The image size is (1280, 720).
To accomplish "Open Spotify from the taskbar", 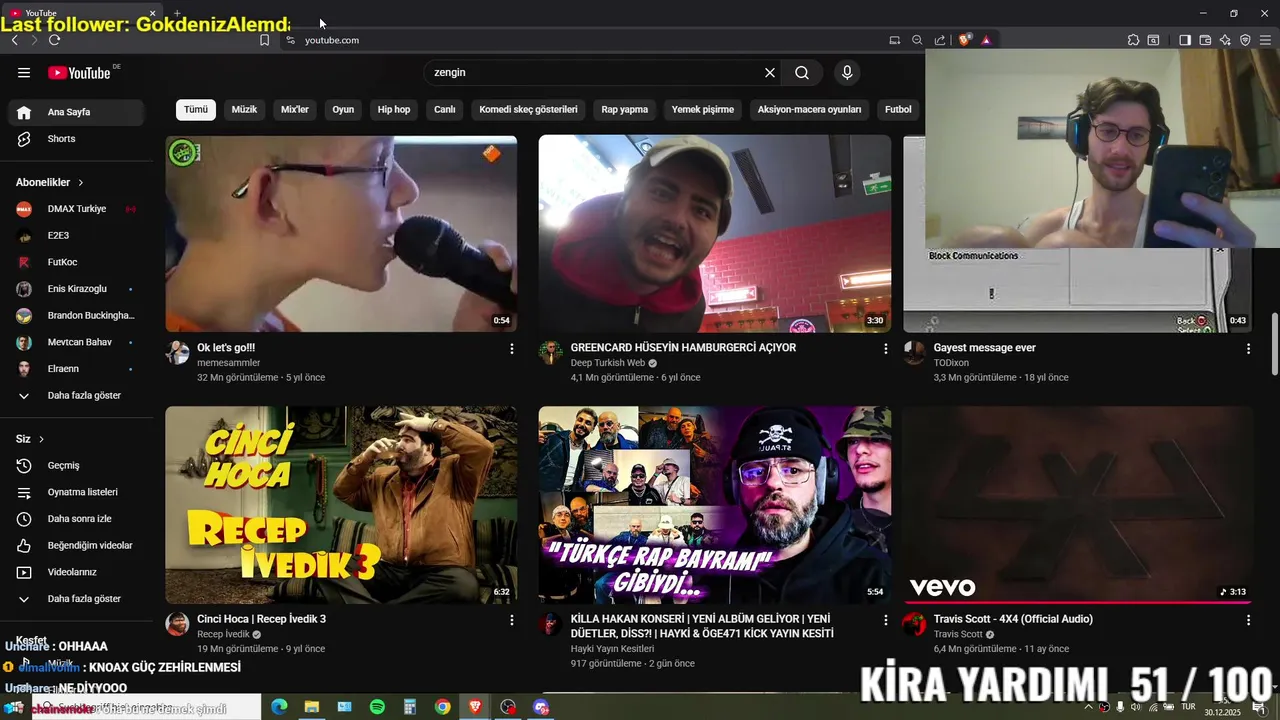I will pos(377,707).
